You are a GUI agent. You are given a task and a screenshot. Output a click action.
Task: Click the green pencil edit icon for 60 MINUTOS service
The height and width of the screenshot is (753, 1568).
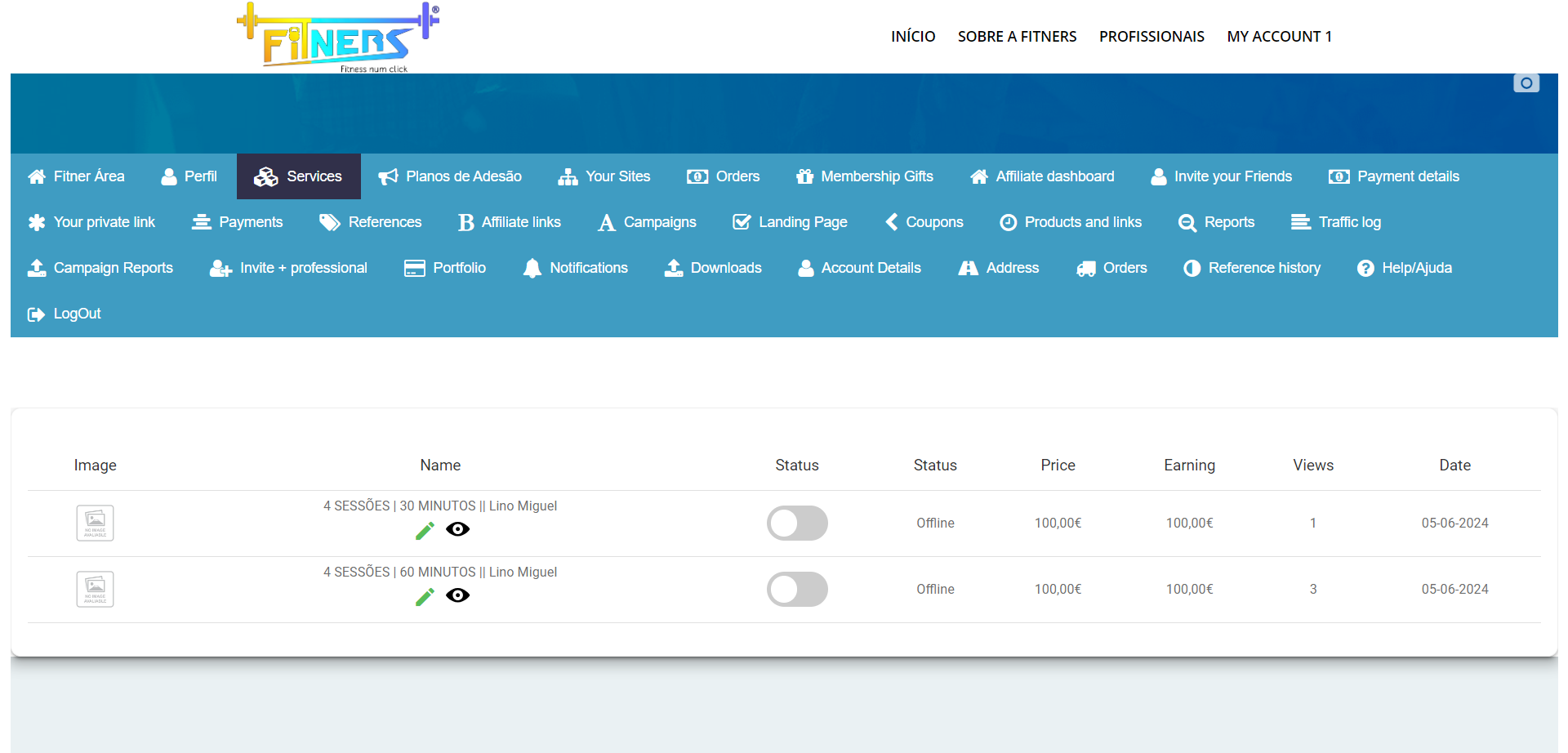pyautogui.click(x=425, y=597)
